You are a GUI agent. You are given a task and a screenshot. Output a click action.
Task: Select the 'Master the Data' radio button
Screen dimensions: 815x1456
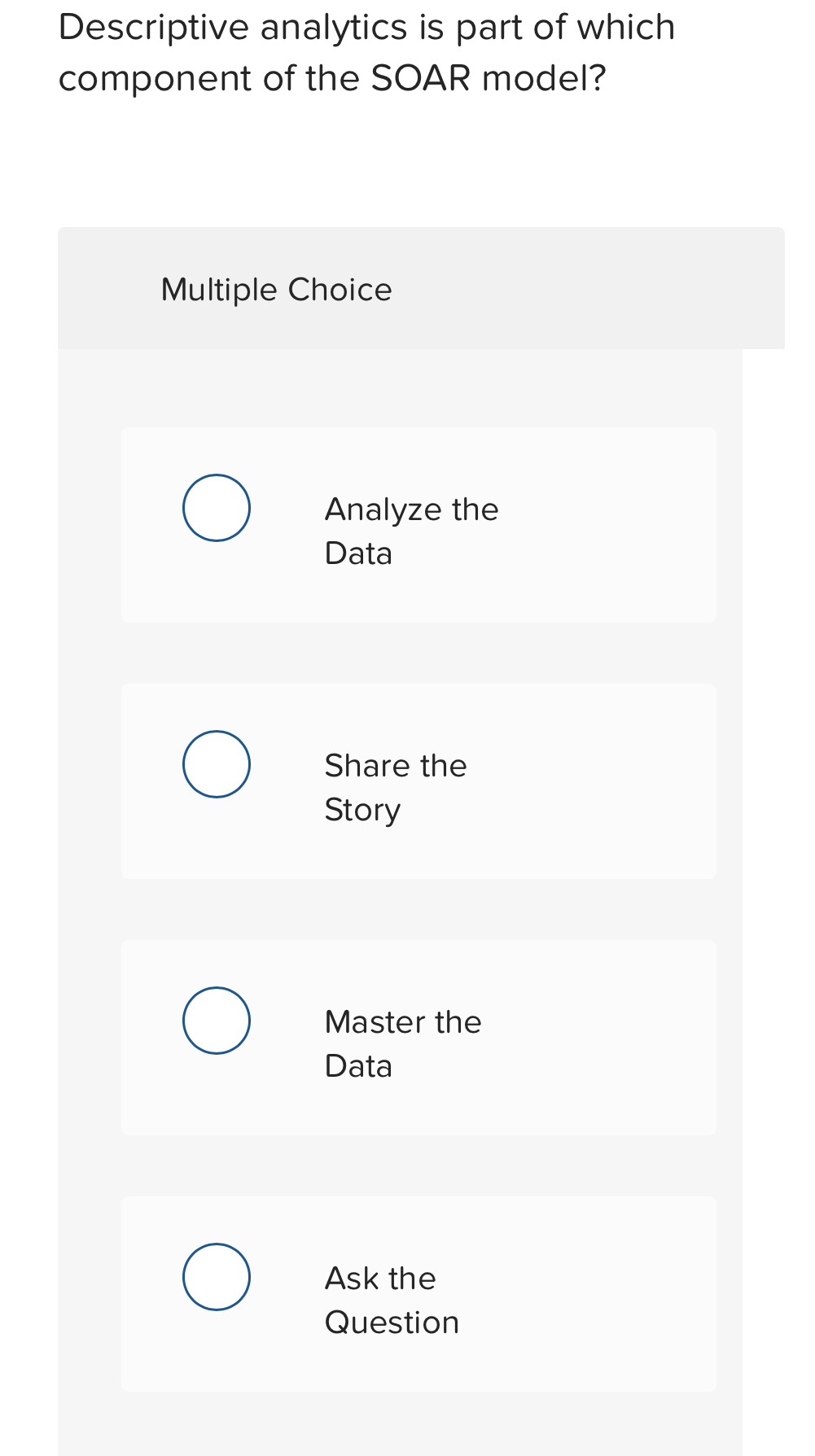click(x=216, y=1020)
